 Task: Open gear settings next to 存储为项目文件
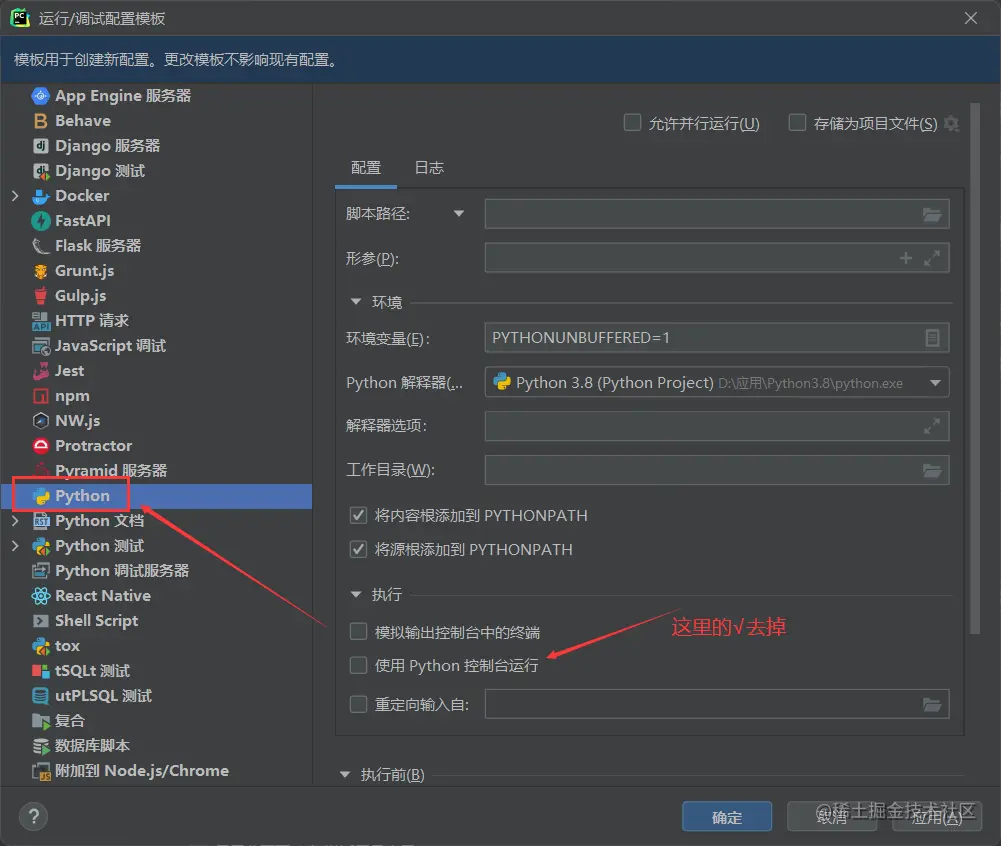(x=951, y=123)
